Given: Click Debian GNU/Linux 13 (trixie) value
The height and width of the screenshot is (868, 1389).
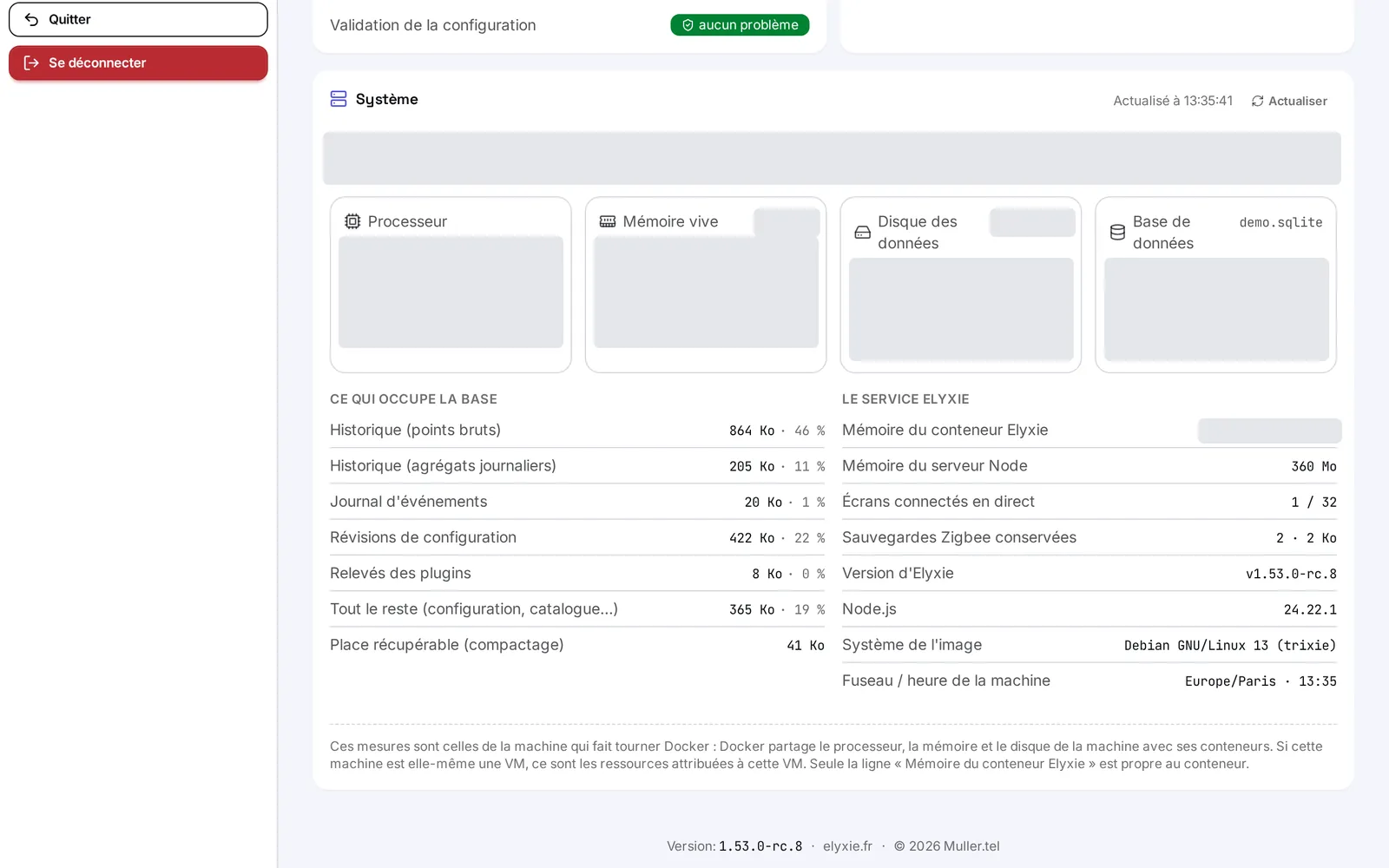Looking at the screenshot, I should pyautogui.click(x=1230, y=645).
